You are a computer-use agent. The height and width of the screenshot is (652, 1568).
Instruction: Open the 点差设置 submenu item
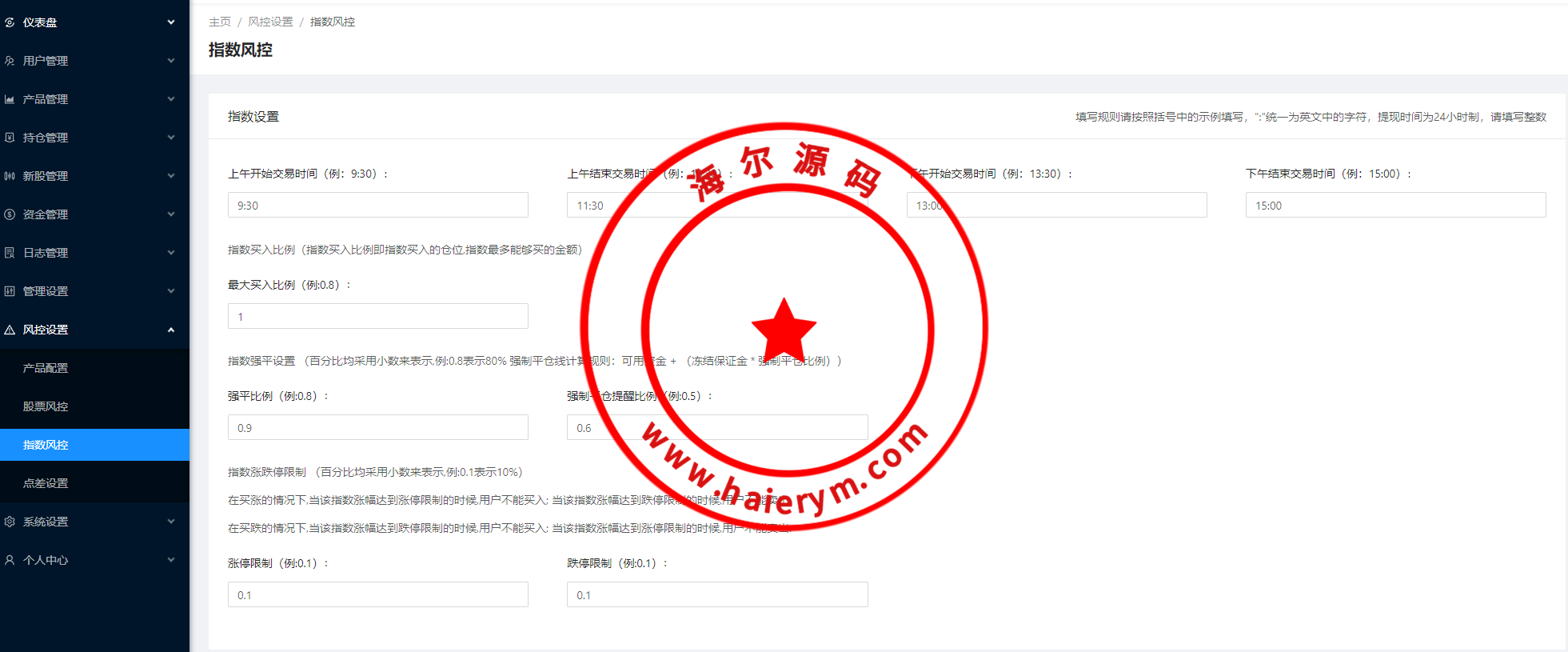point(46,483)
